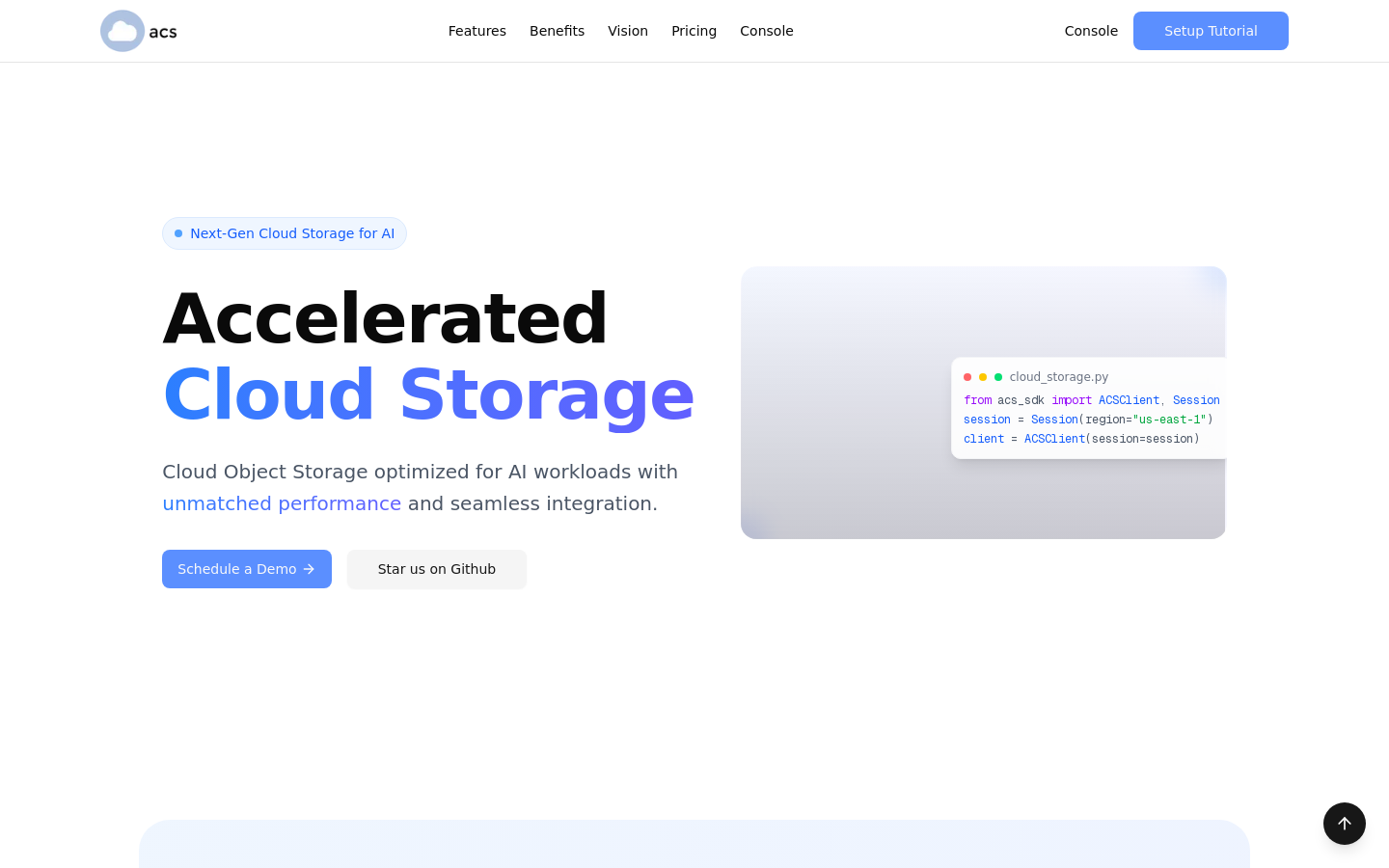Open the Console link beside Setup Tutorial

point(1091,31)
